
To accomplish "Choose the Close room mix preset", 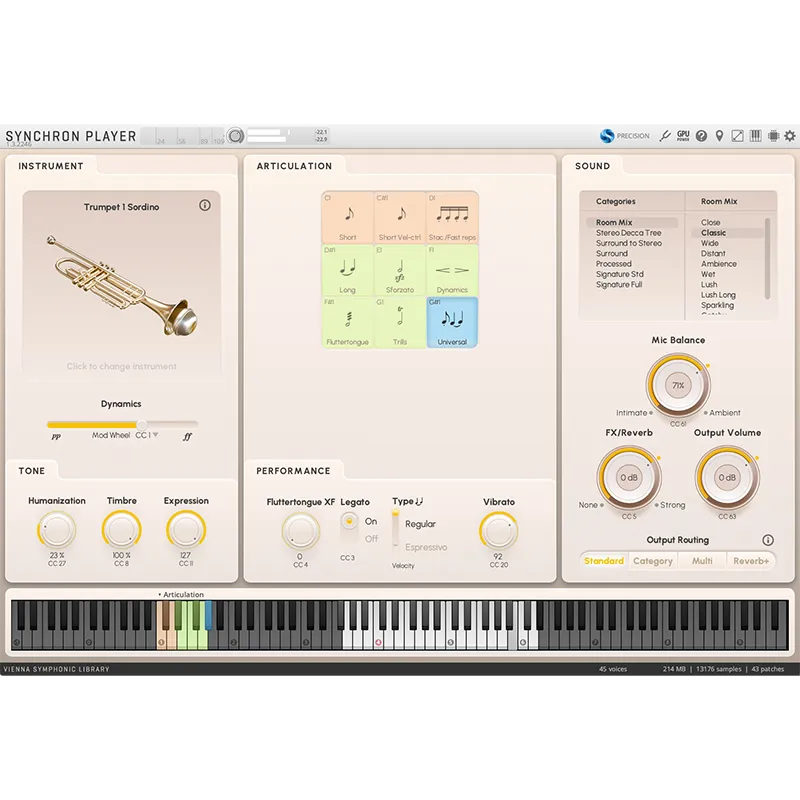I will tap(711, 222).
